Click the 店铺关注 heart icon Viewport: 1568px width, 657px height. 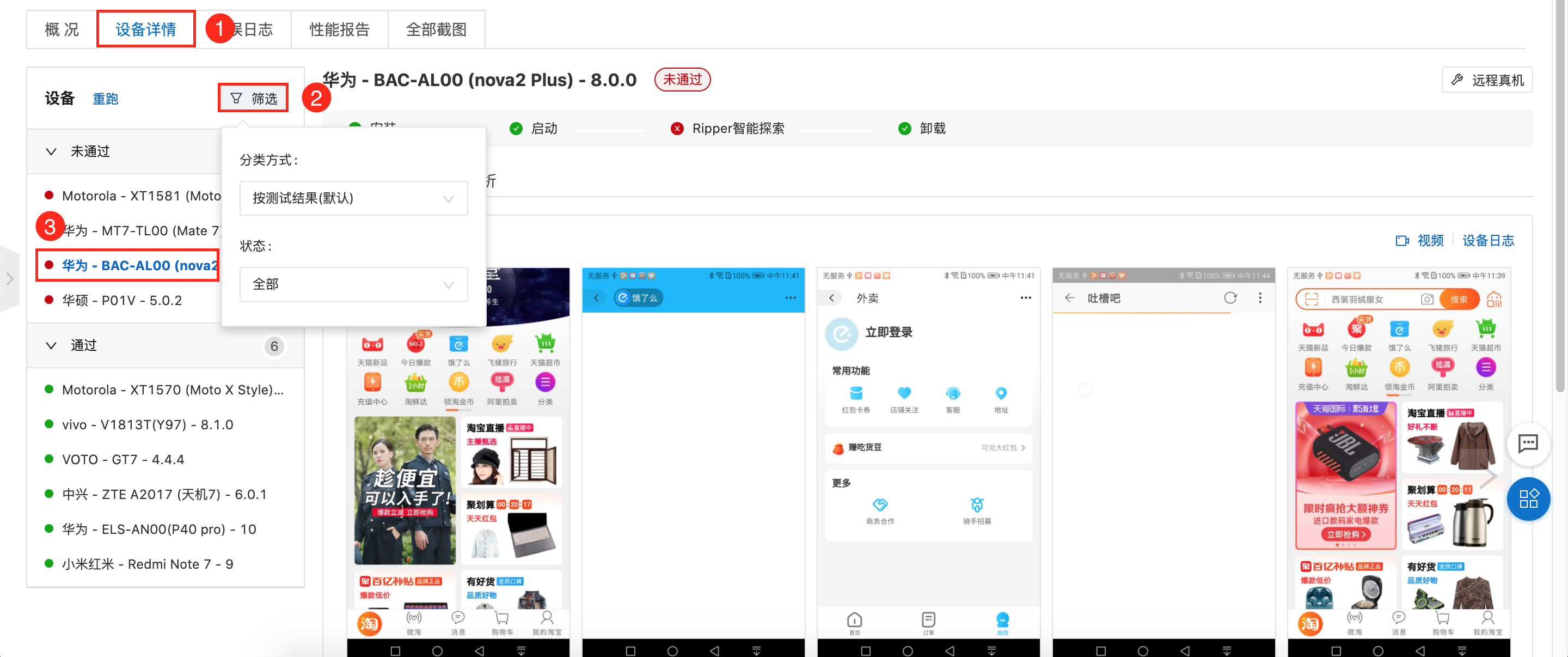(x=904, y=393)
